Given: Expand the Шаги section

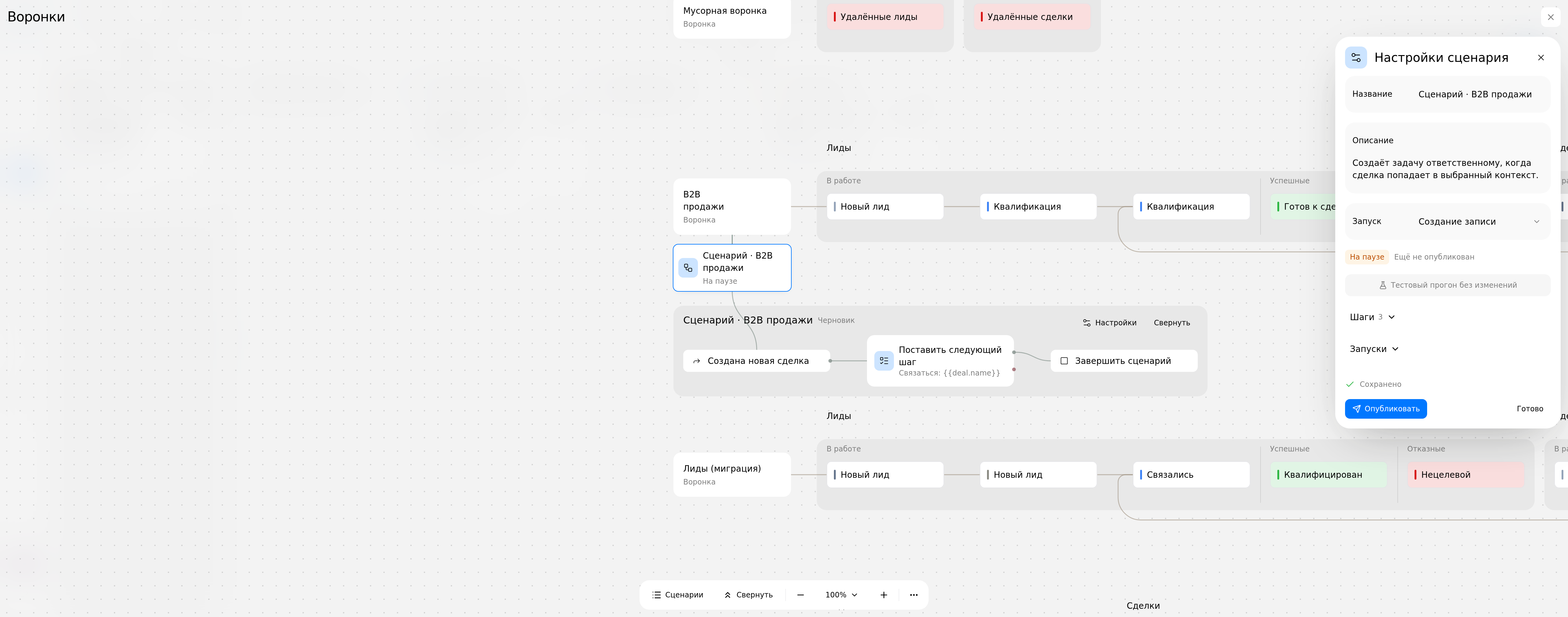Looking at the screenshot, I should coord(1372,317).
